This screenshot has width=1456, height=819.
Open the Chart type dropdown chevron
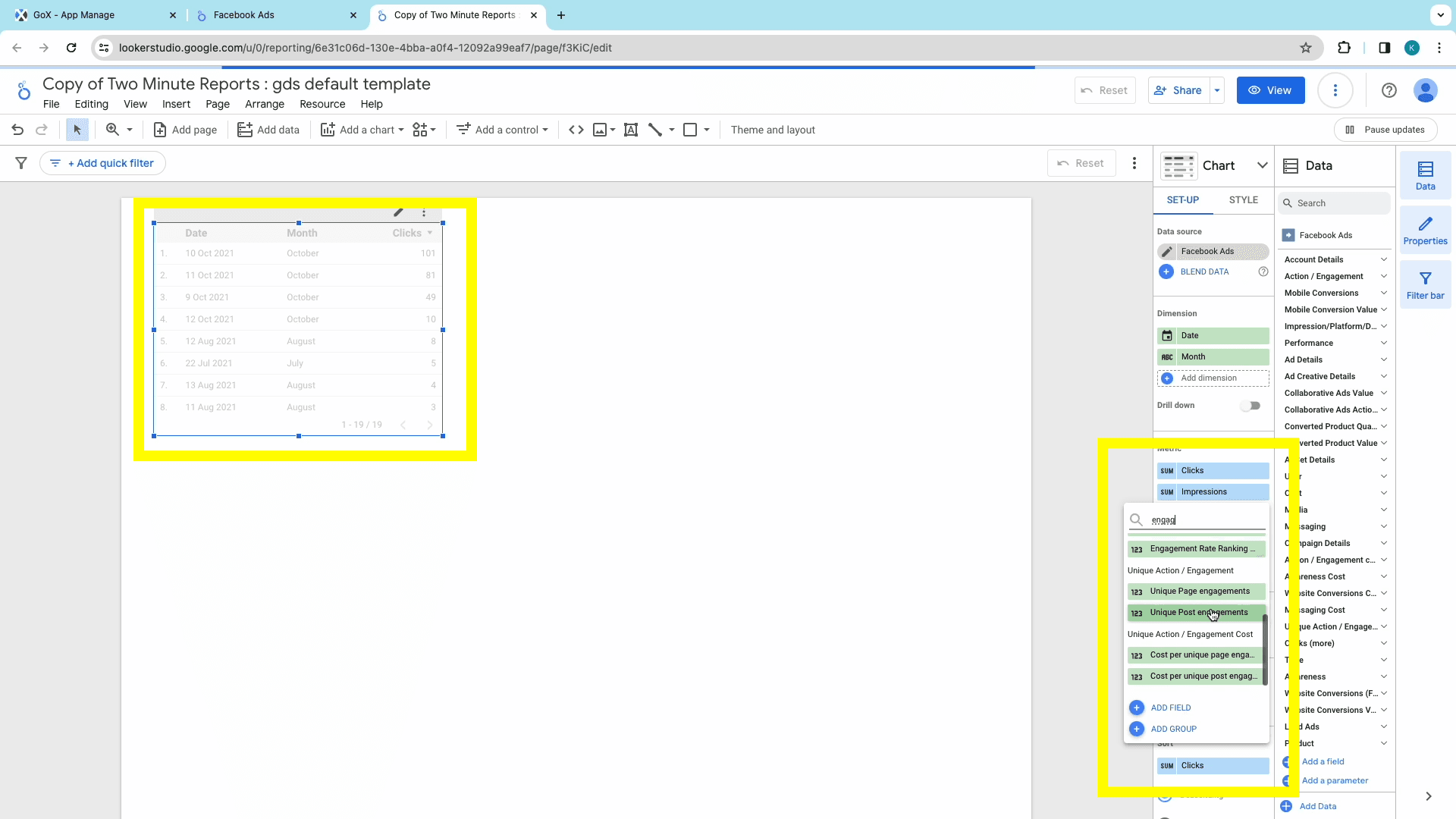pos(1263,165)
